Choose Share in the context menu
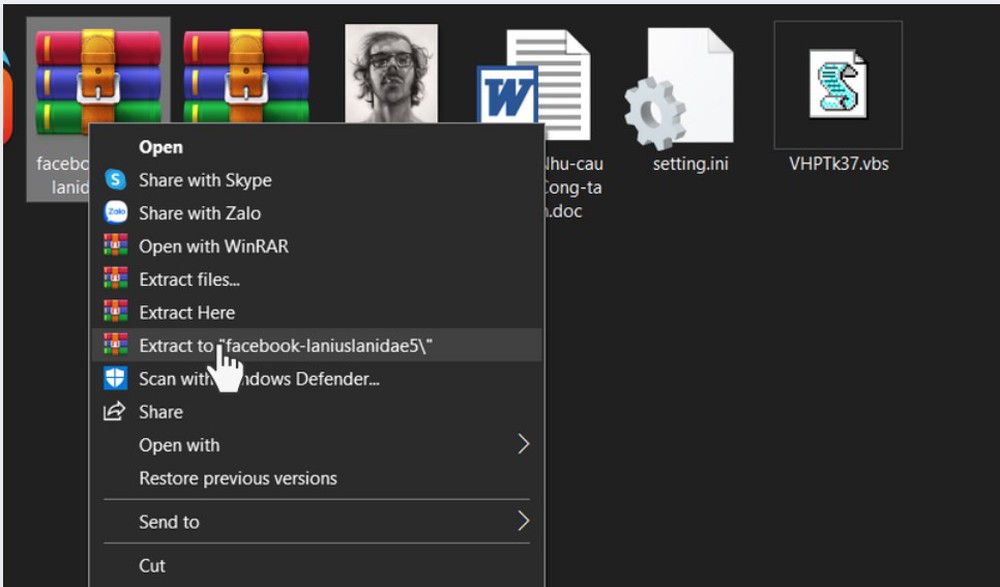Viewport: 1000px width, 587px height. (x=317, y=412)
